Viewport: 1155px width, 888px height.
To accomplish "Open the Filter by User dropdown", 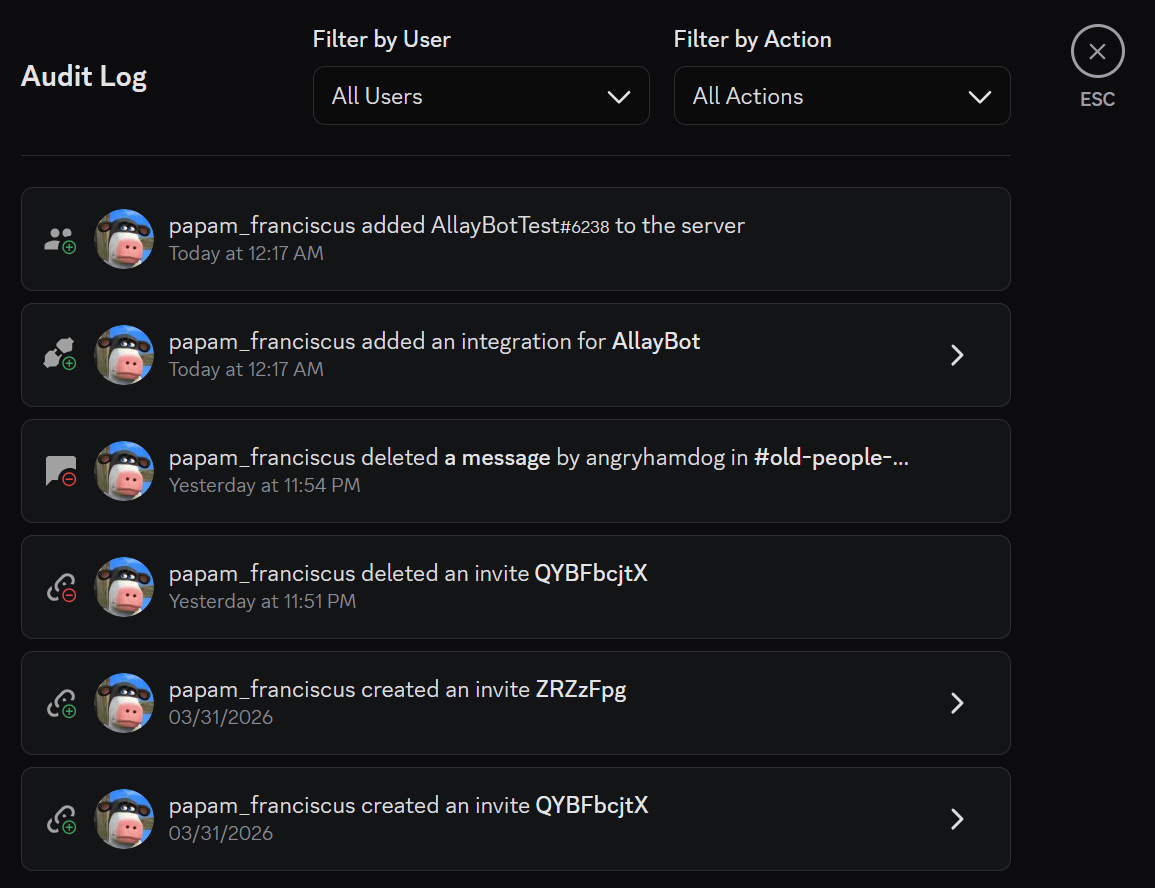I will pyautogui.click(x=481, y=96).
